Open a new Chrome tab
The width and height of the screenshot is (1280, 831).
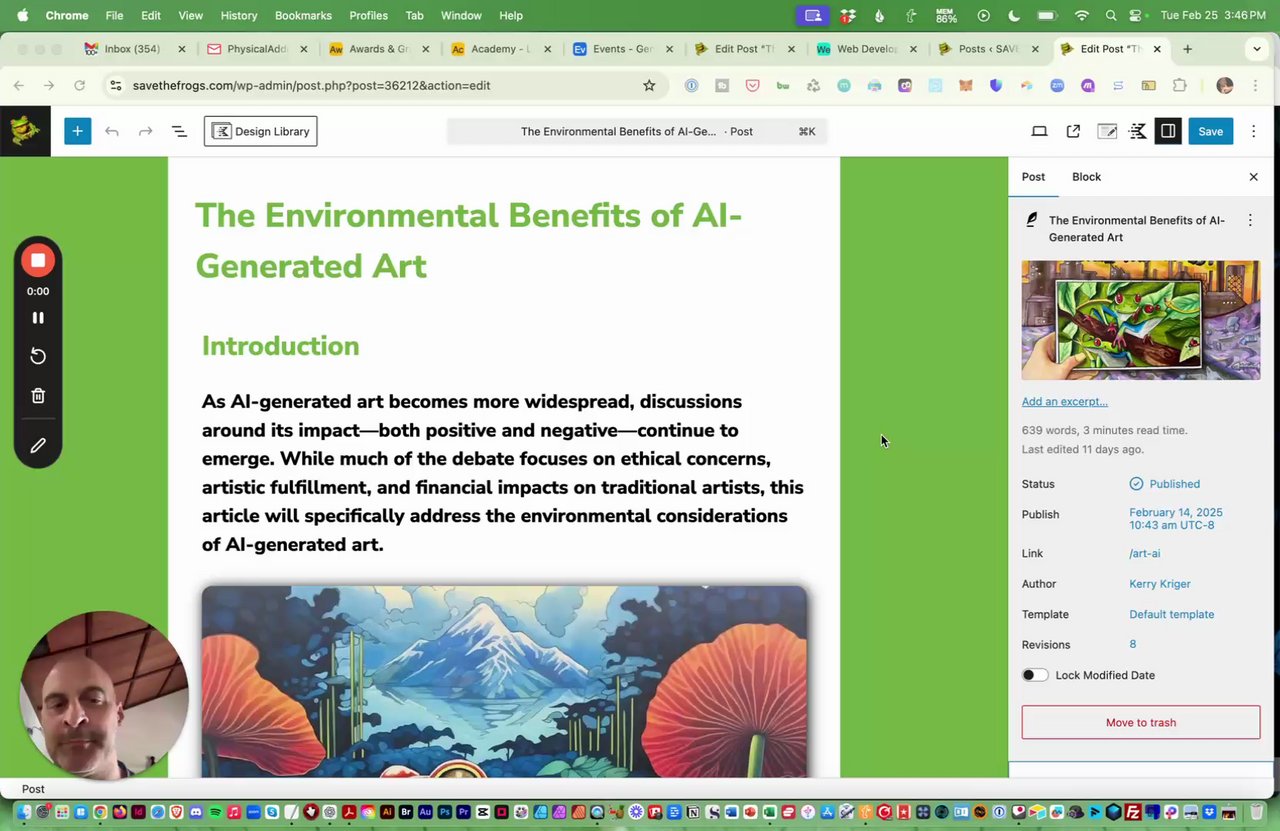point(1187,49)
